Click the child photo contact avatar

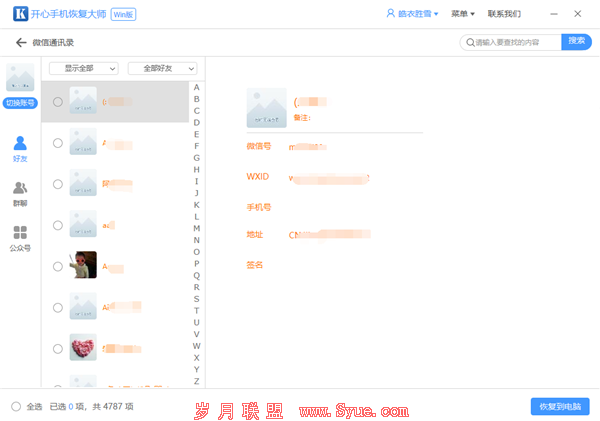coord(83,265)
